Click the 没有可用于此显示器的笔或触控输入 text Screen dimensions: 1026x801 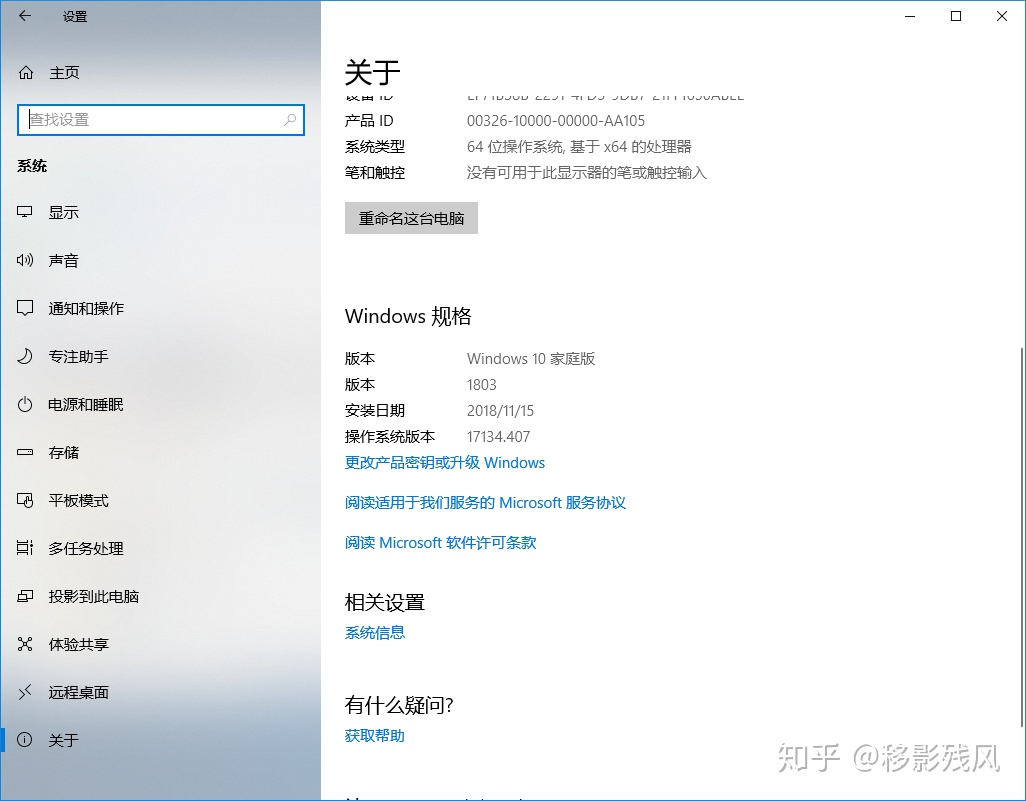(x=587, y=173)
